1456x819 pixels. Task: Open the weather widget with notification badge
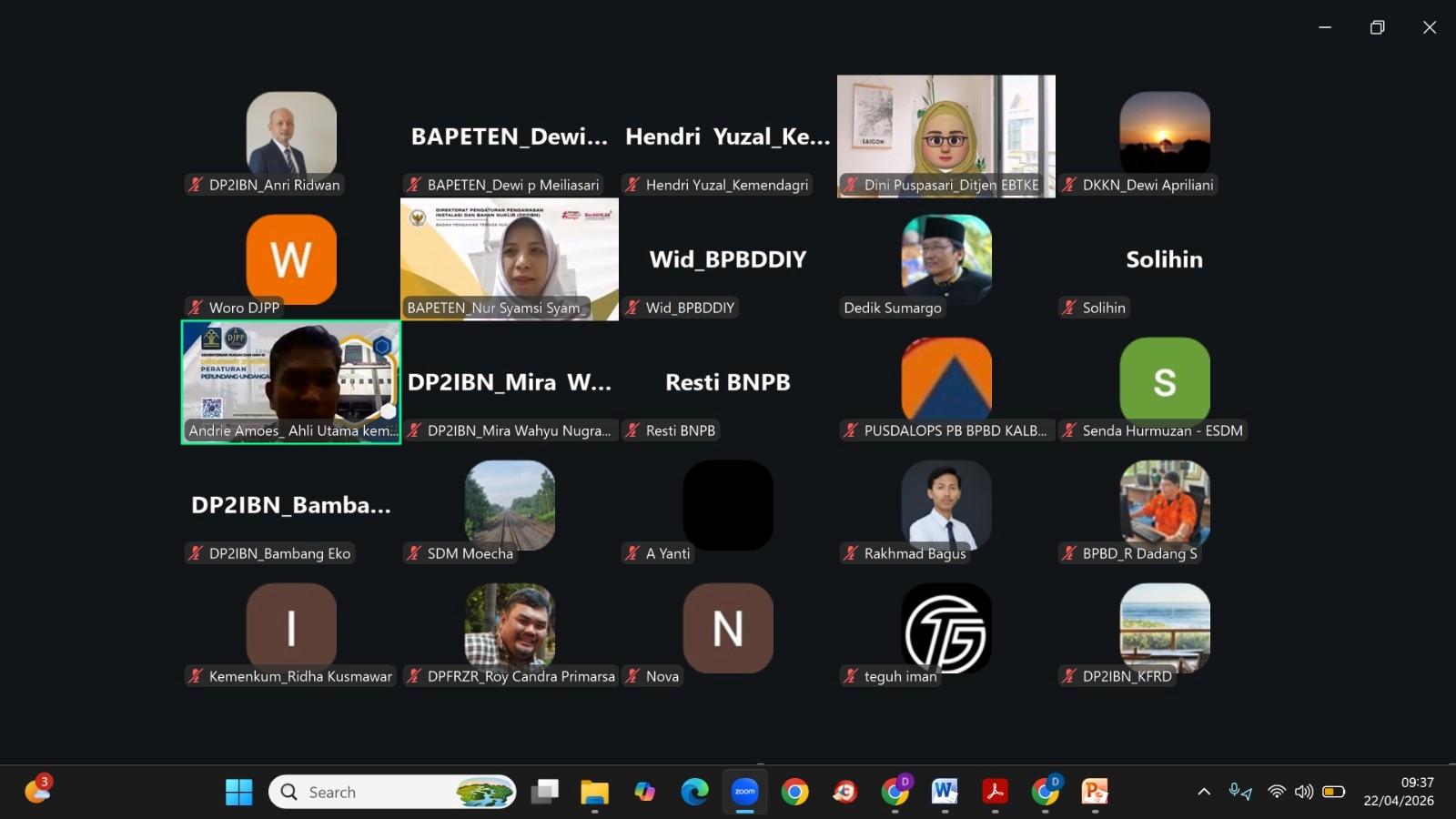pyautogui.click(x=37, y=790)
